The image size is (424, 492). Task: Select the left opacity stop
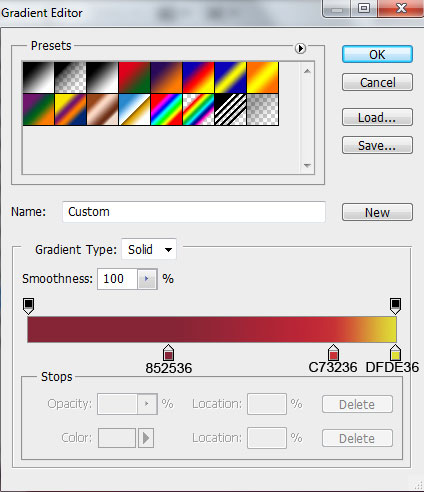pos(29,306)
